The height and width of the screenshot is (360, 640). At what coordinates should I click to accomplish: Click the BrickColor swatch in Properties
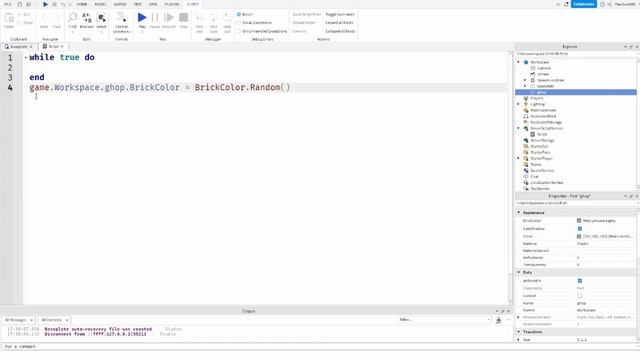coord(579,220)
